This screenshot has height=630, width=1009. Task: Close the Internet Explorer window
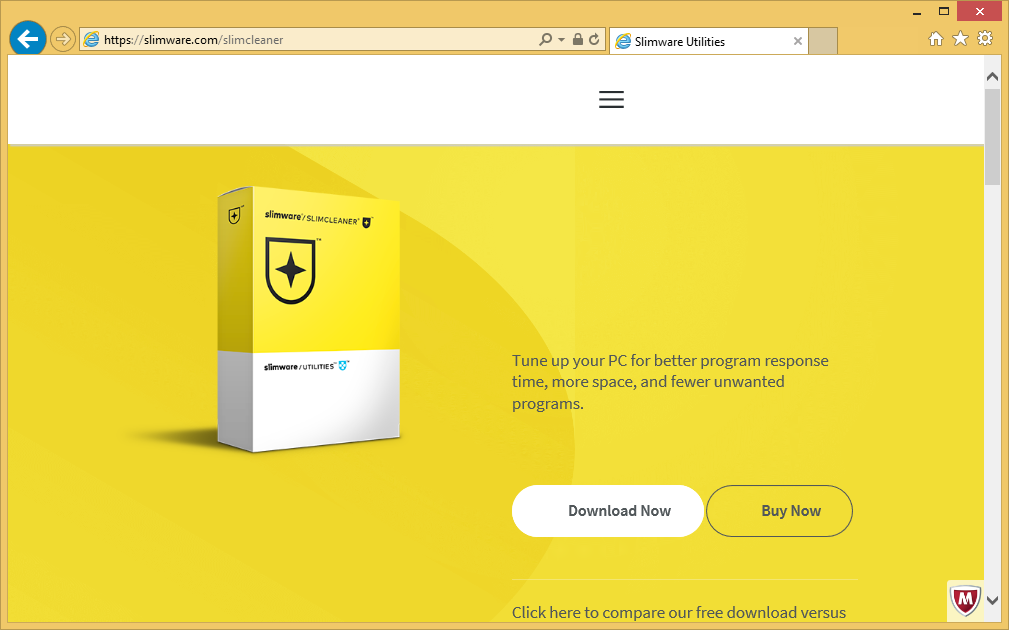point(979,12)
